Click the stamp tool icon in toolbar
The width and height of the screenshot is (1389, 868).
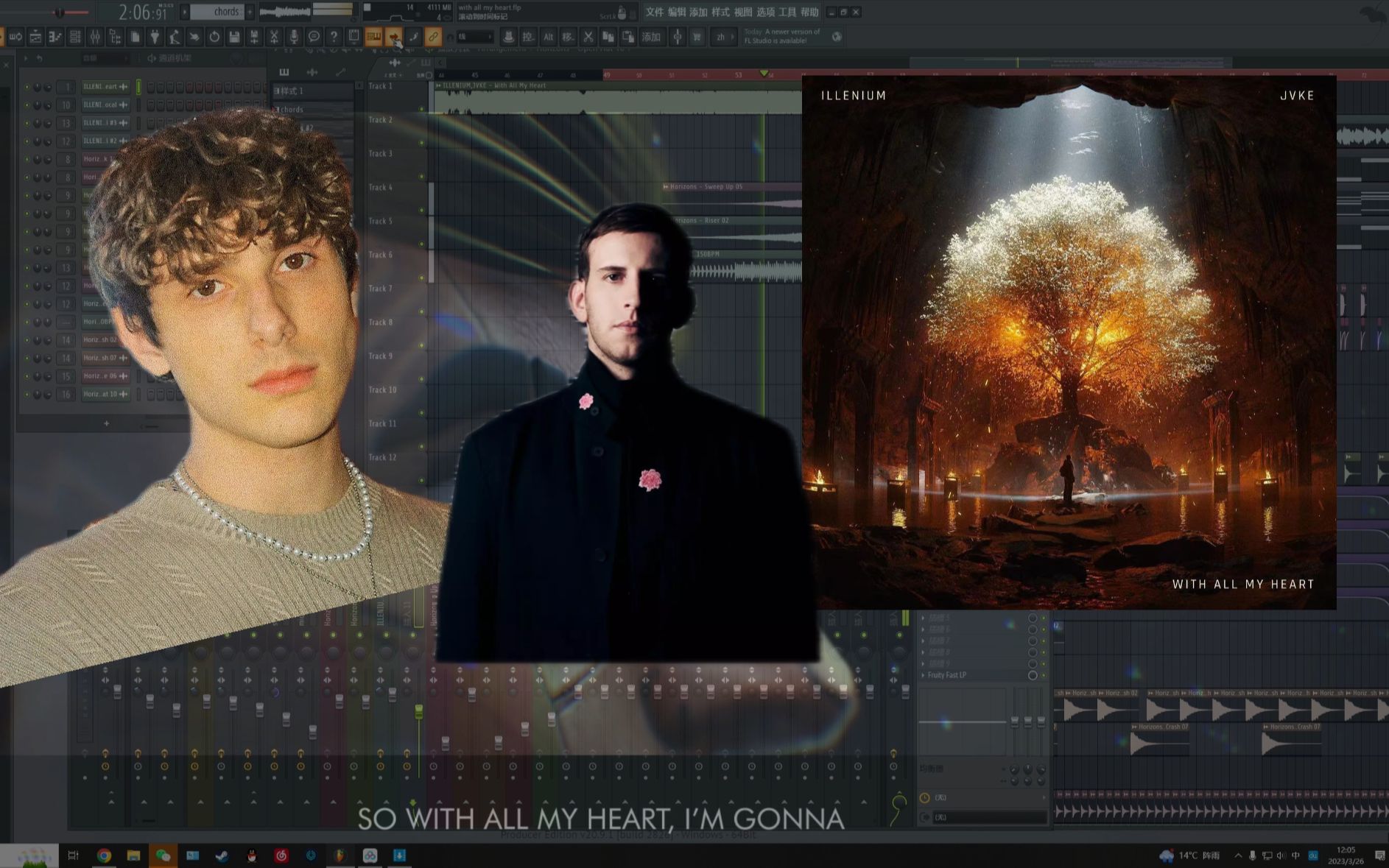(508, 37)
